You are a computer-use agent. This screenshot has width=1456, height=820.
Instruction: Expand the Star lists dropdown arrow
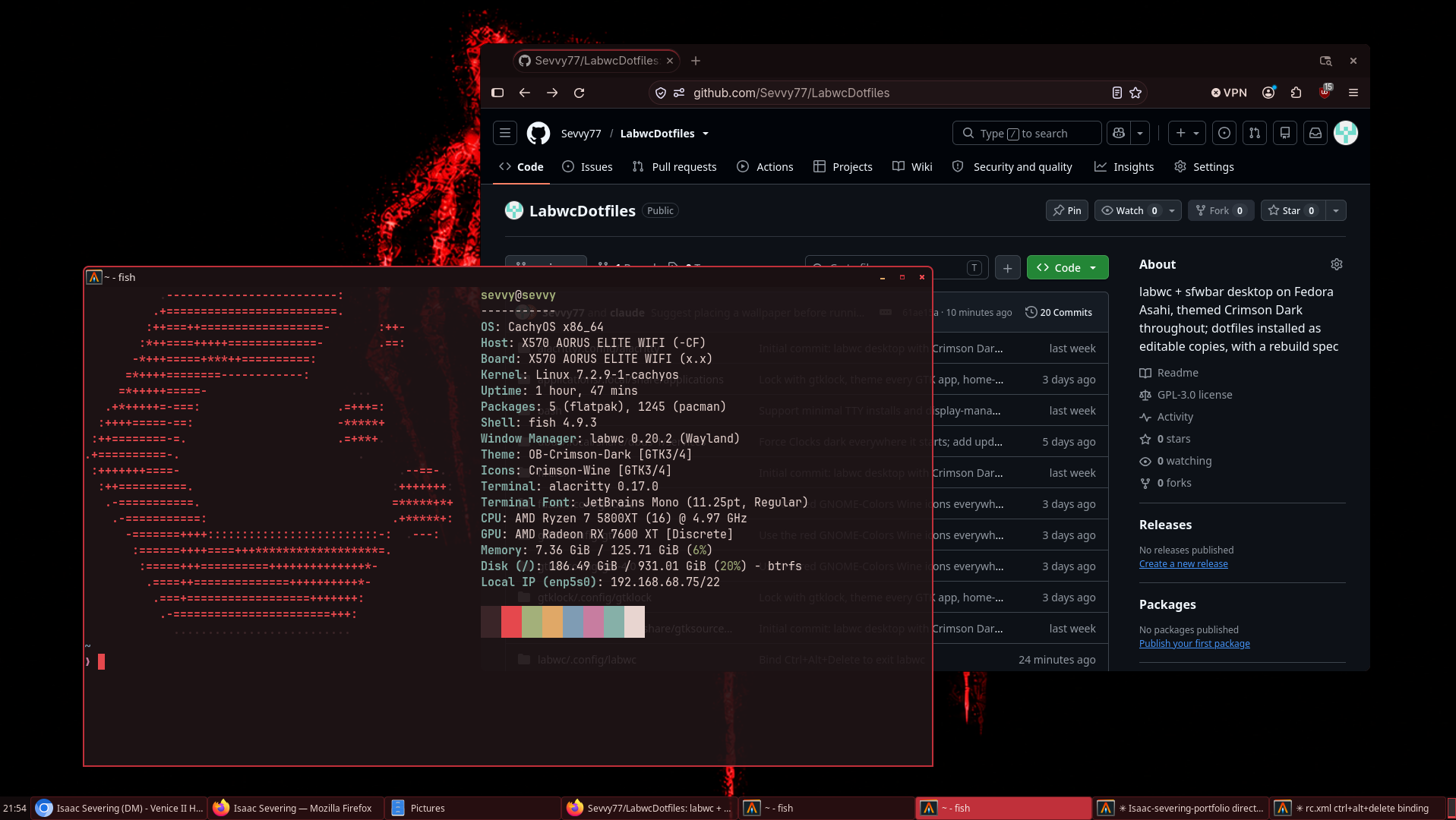[x=1336, y=210]
